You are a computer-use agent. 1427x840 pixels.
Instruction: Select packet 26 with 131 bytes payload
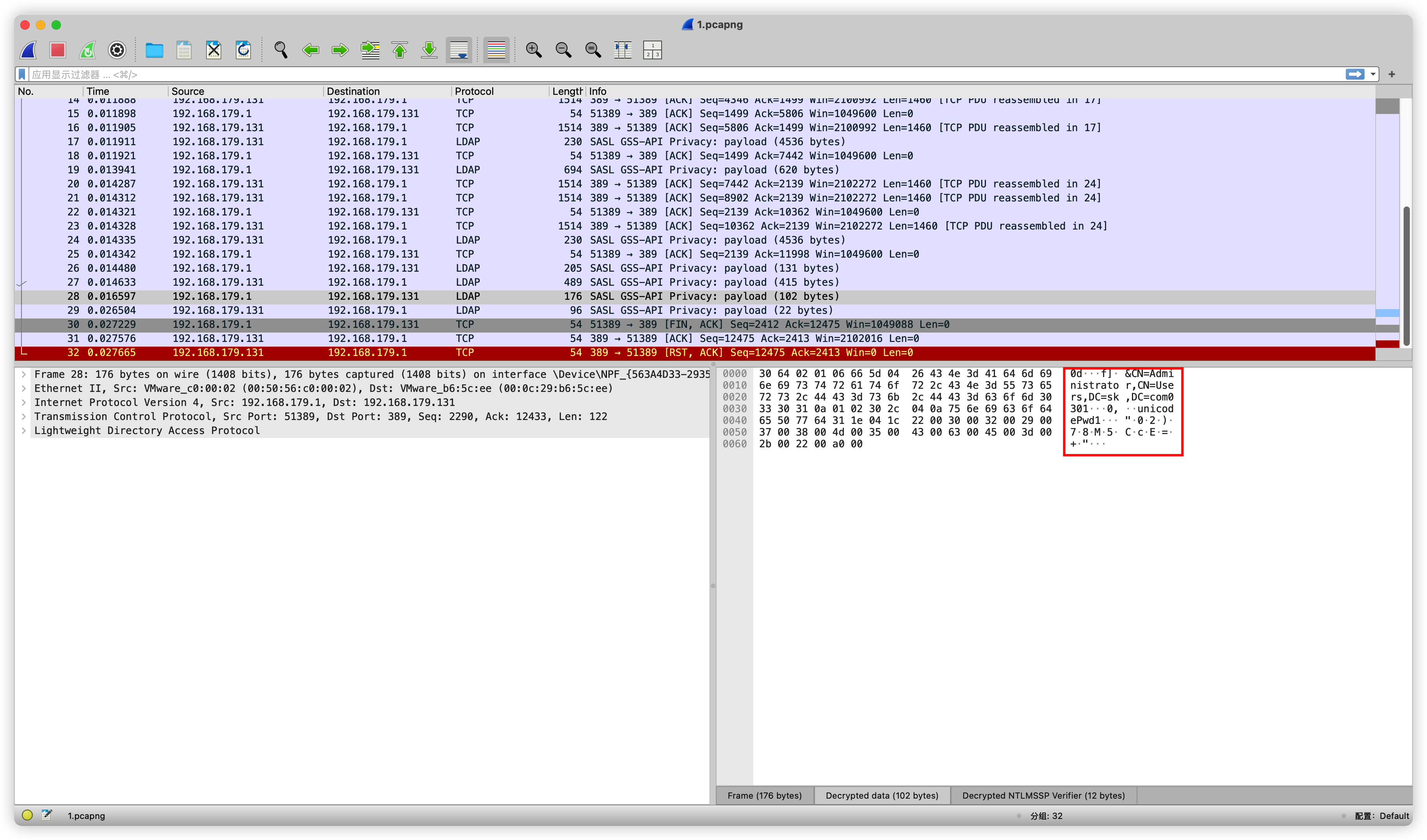(695, 269)
